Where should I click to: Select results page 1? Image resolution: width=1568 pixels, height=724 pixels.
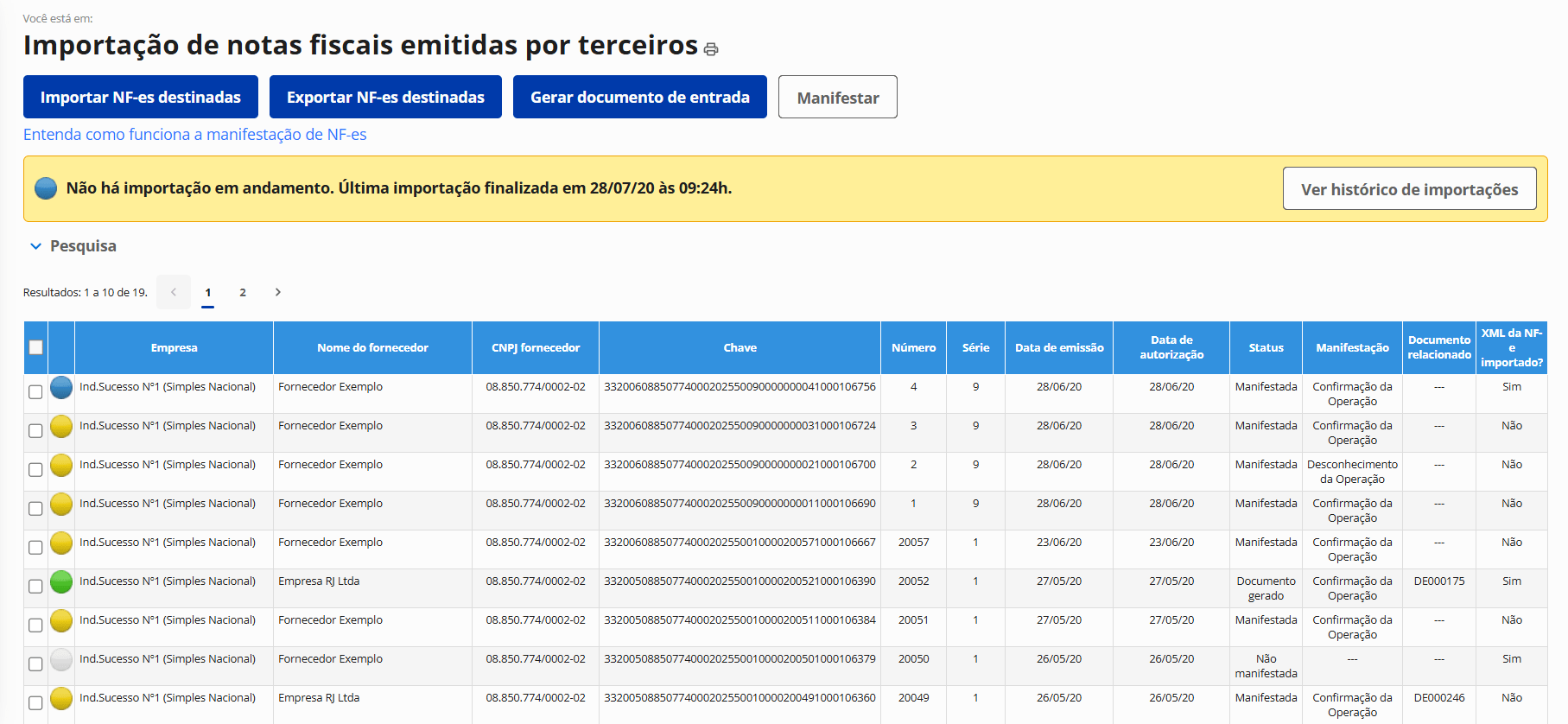208,292
